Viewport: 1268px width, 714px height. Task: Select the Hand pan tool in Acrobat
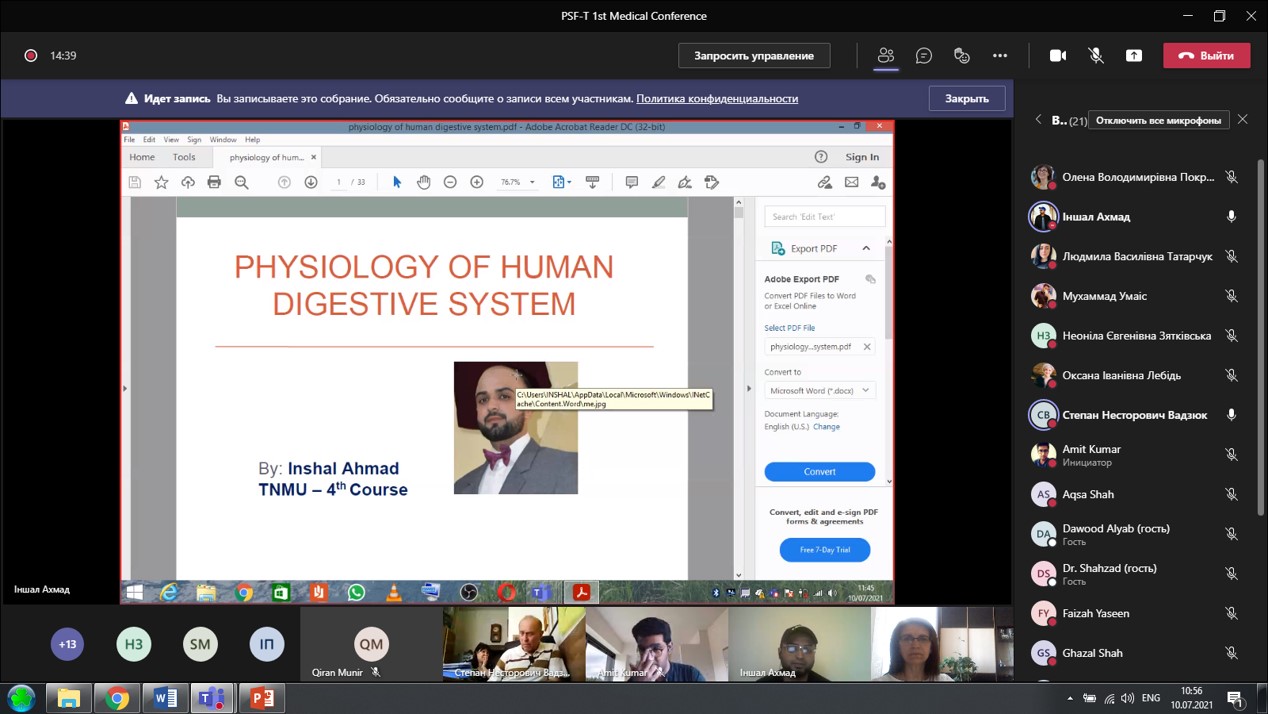click(x=423, y=182)
